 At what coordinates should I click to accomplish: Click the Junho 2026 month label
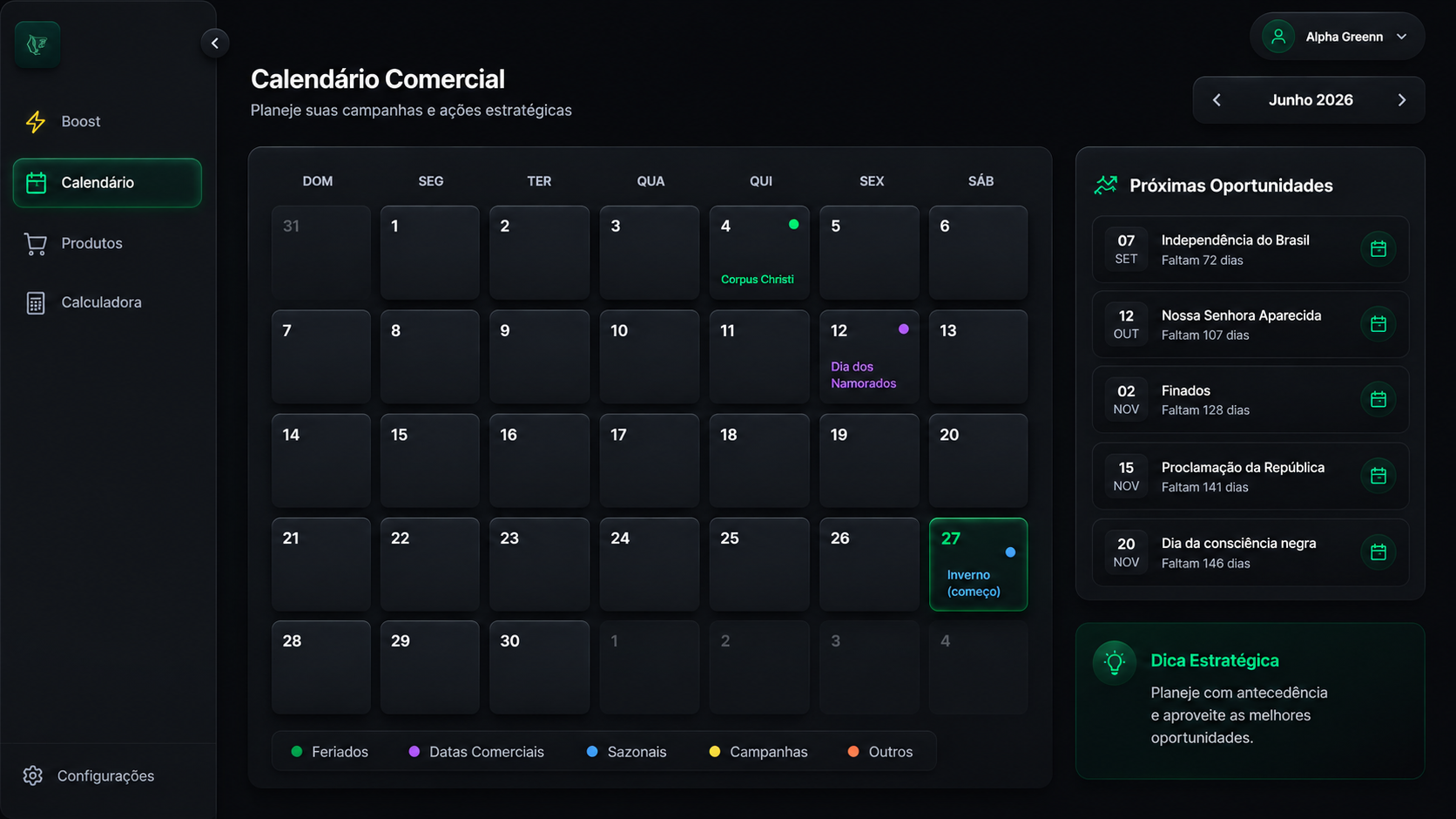tap(1311, 100)
